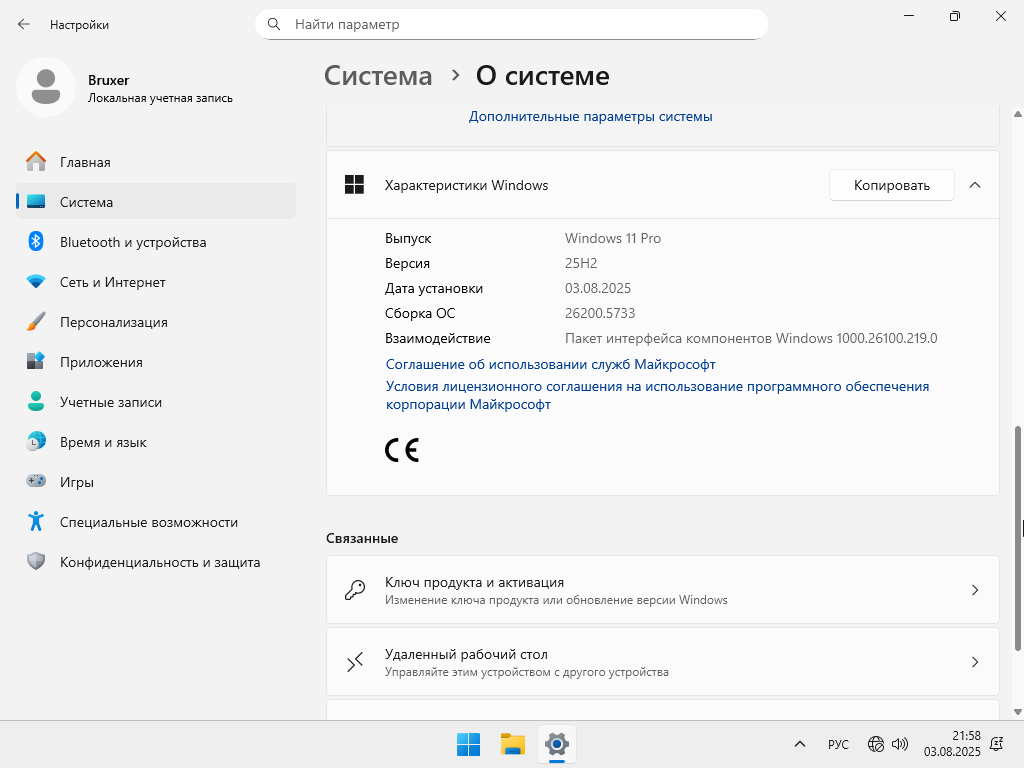This screenshot has height=768, width=1024.
Task: Click the Wi-Fi icon for Сеть и Интернет
Action: click(36, 281)
